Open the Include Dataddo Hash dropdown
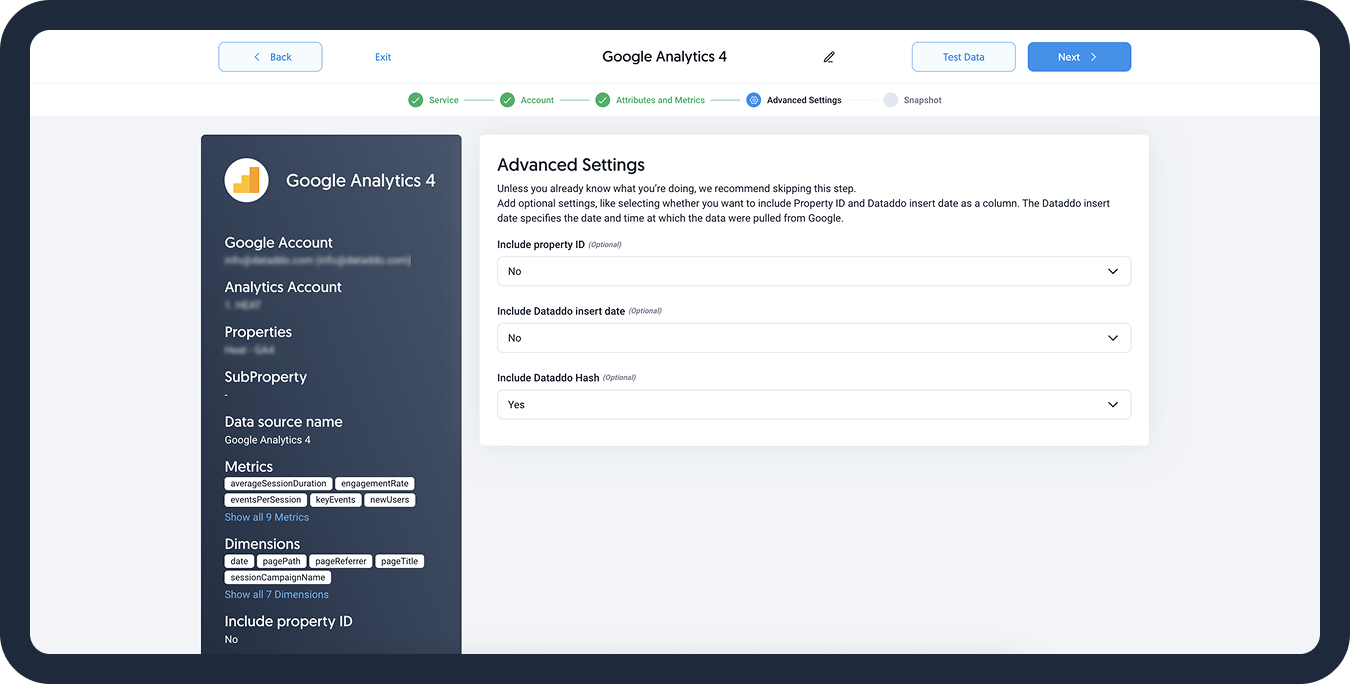This screenshot has height=684, width=1350. [814, 405]
